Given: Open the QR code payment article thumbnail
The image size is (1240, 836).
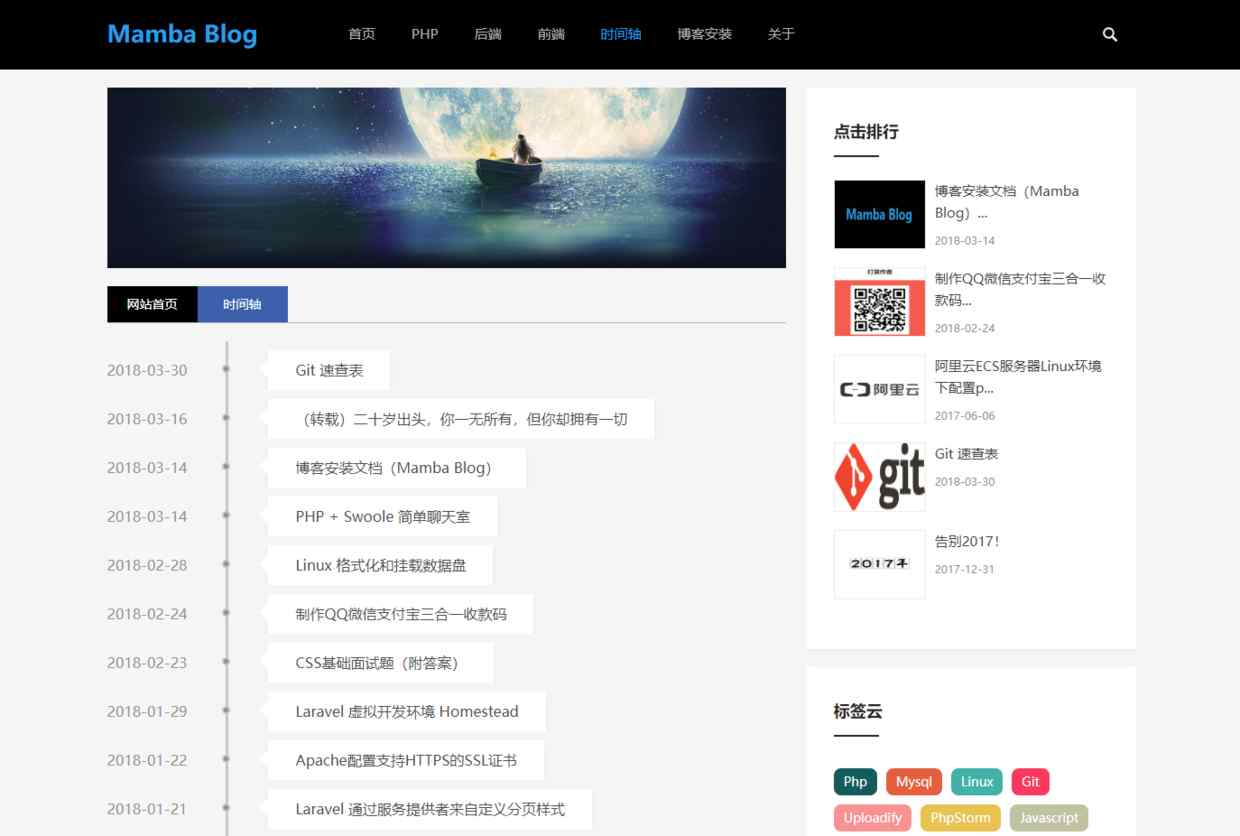Looking at the screenshot, I should [x=879, y=301].
